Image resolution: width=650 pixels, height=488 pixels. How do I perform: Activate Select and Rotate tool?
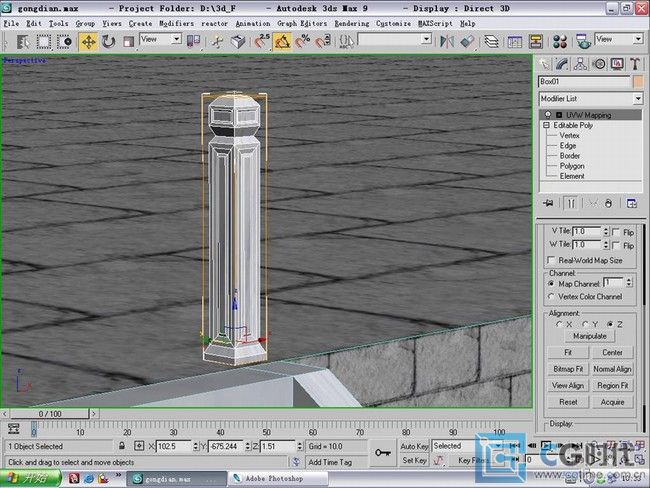click(x=109, y=41)
